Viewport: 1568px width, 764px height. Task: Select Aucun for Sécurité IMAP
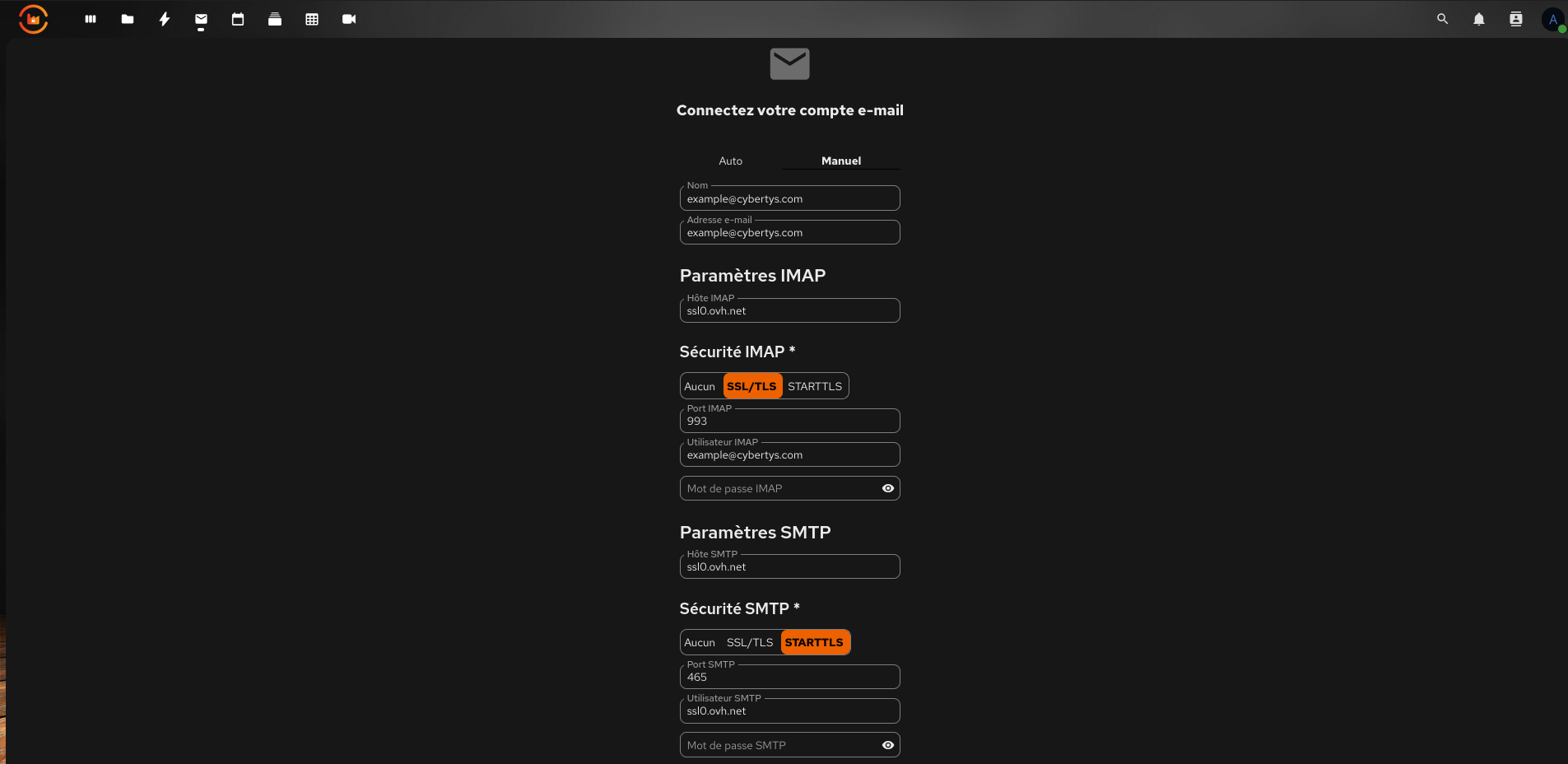pyautogui.click(x=700, y=385)
